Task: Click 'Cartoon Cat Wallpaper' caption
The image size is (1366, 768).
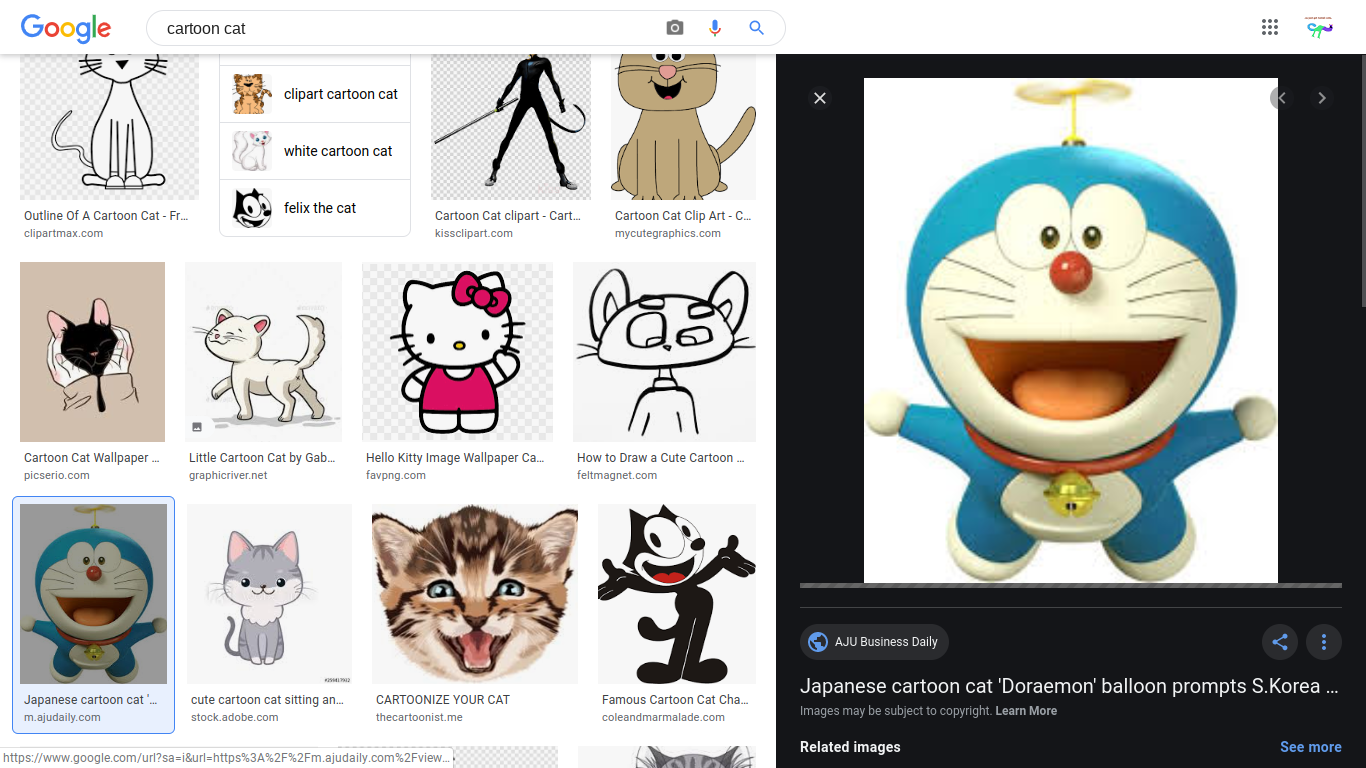Action: [92, 458]
